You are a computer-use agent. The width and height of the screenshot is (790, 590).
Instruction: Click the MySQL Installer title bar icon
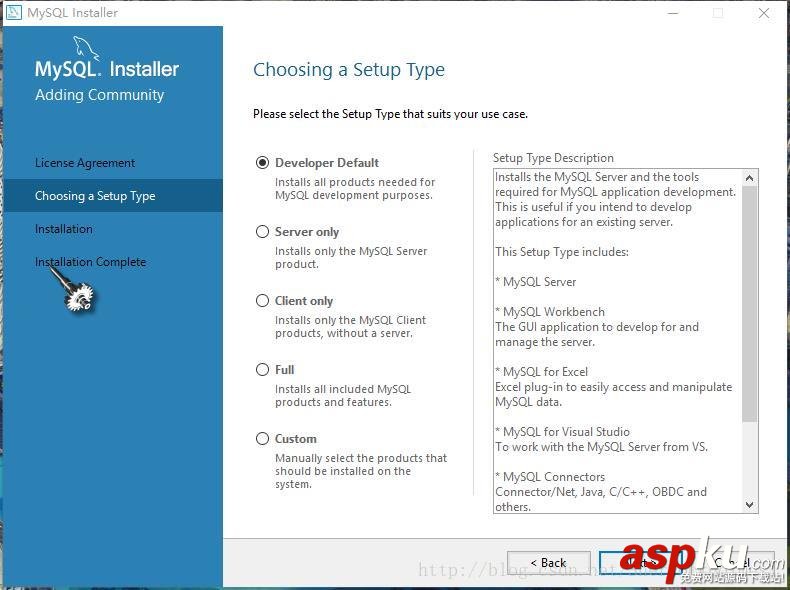(x=13, y=12)
